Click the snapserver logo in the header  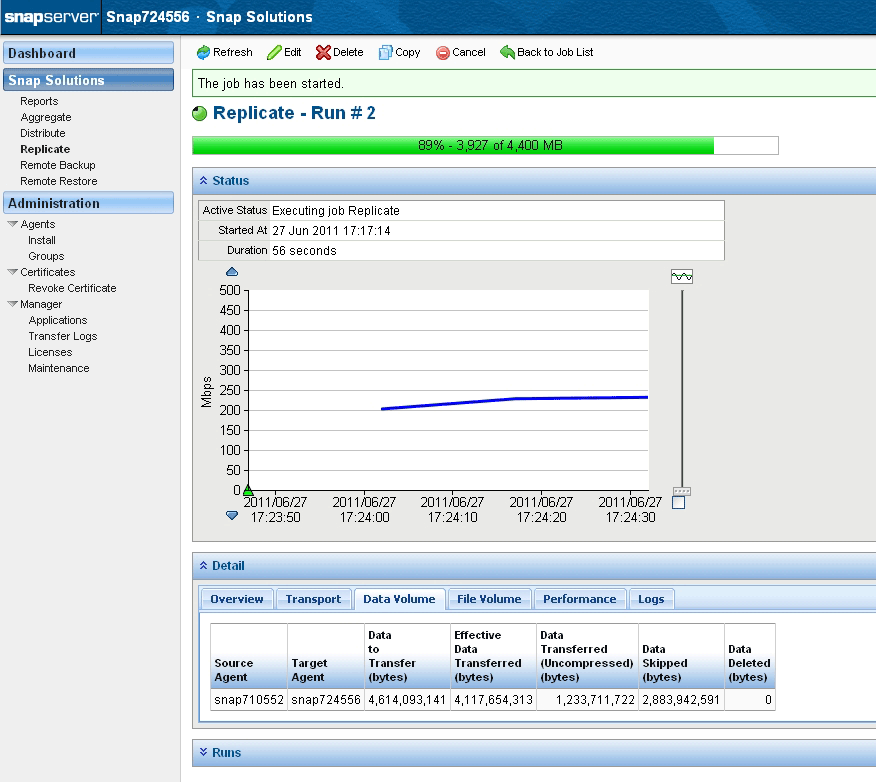(x=51, y=17)
